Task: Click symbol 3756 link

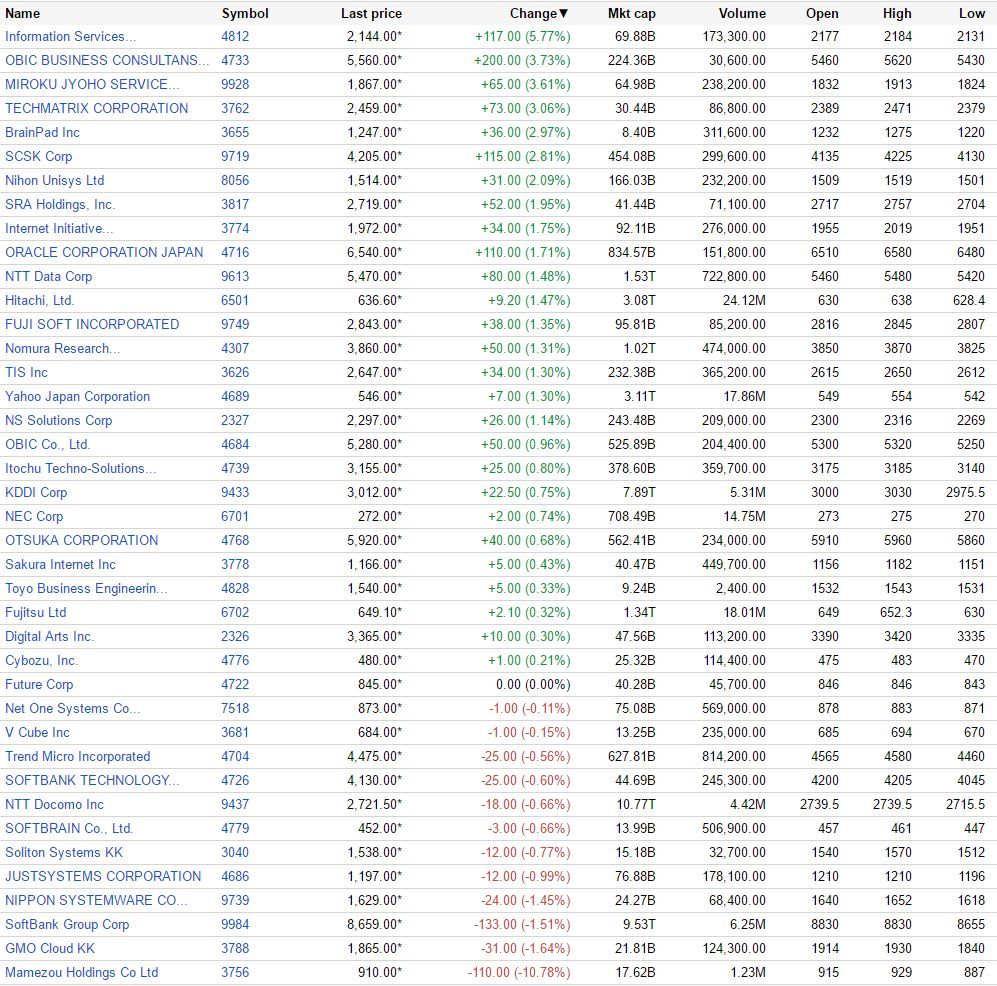Action: click(235, 973)
